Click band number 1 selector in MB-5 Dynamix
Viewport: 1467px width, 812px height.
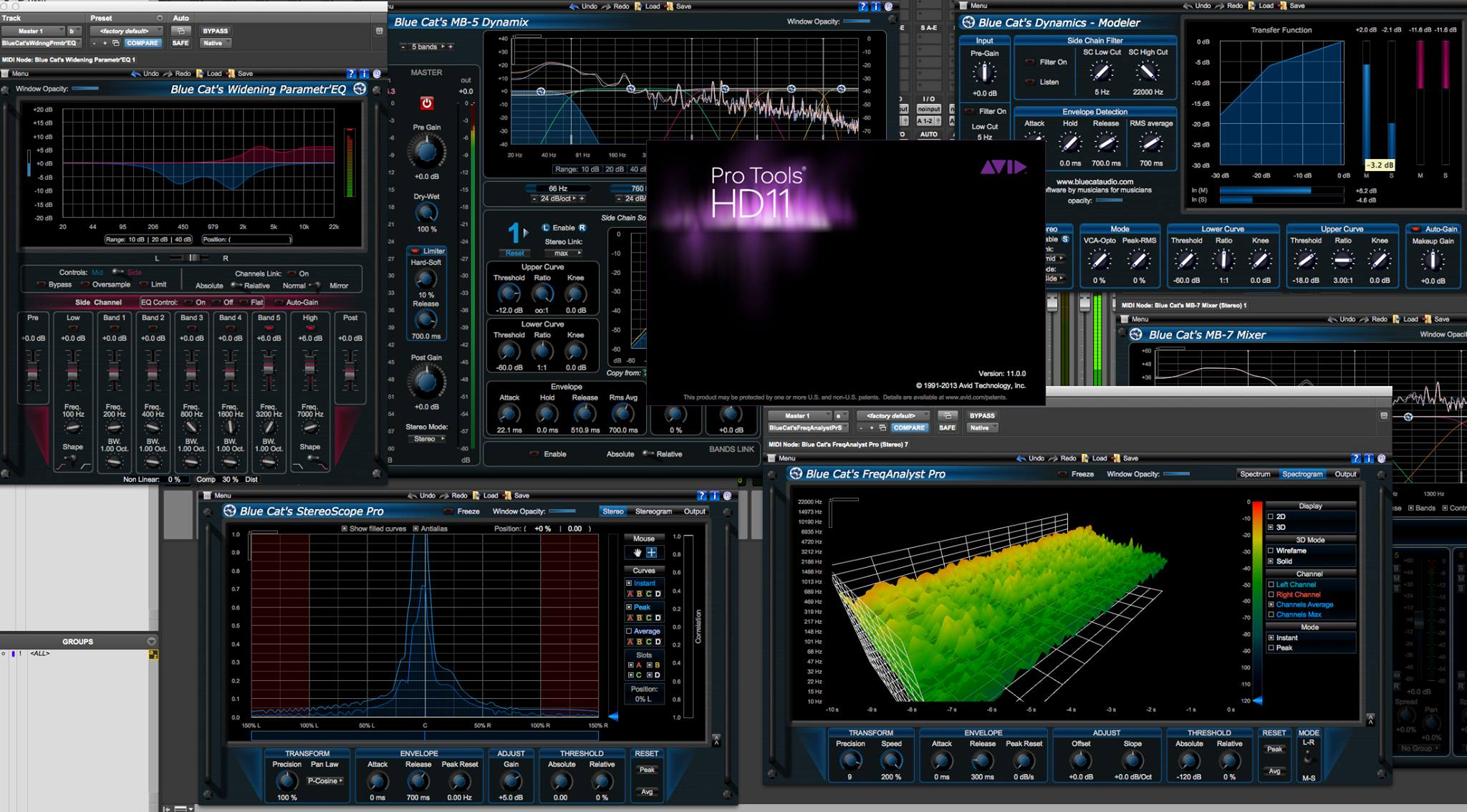coord(513,232)
